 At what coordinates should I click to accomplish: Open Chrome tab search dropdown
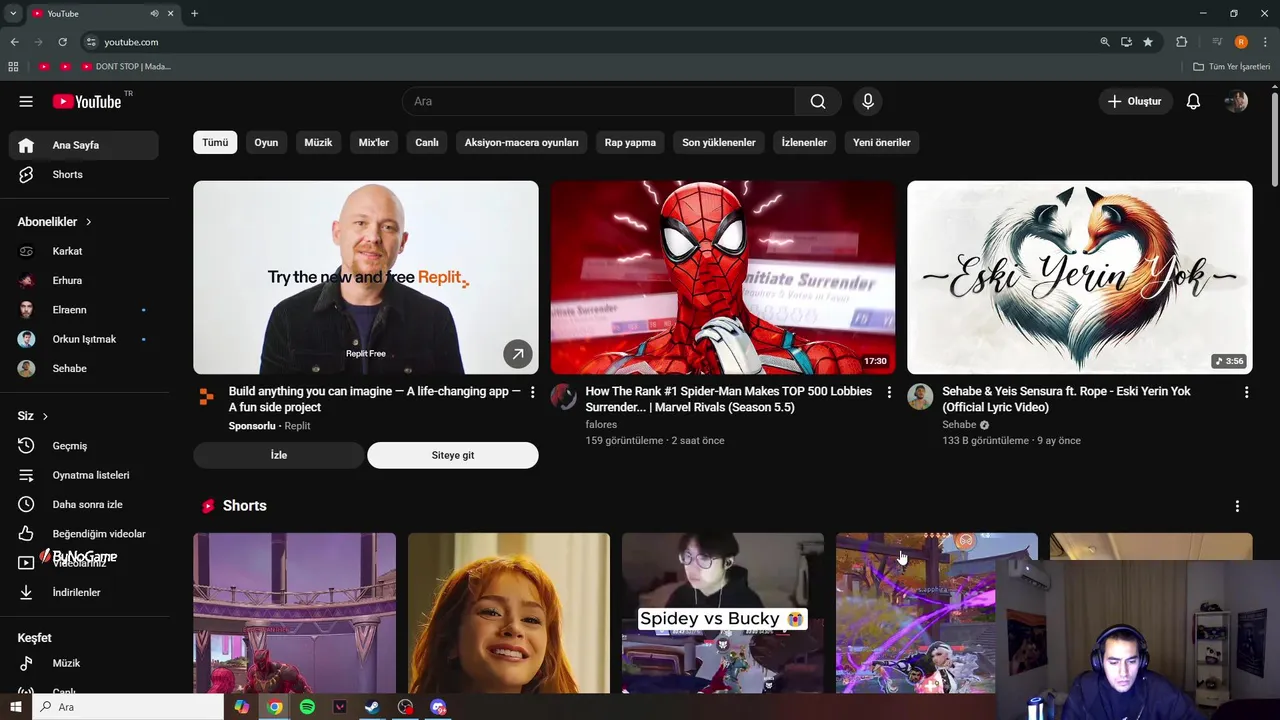click(x=13, y=13)
